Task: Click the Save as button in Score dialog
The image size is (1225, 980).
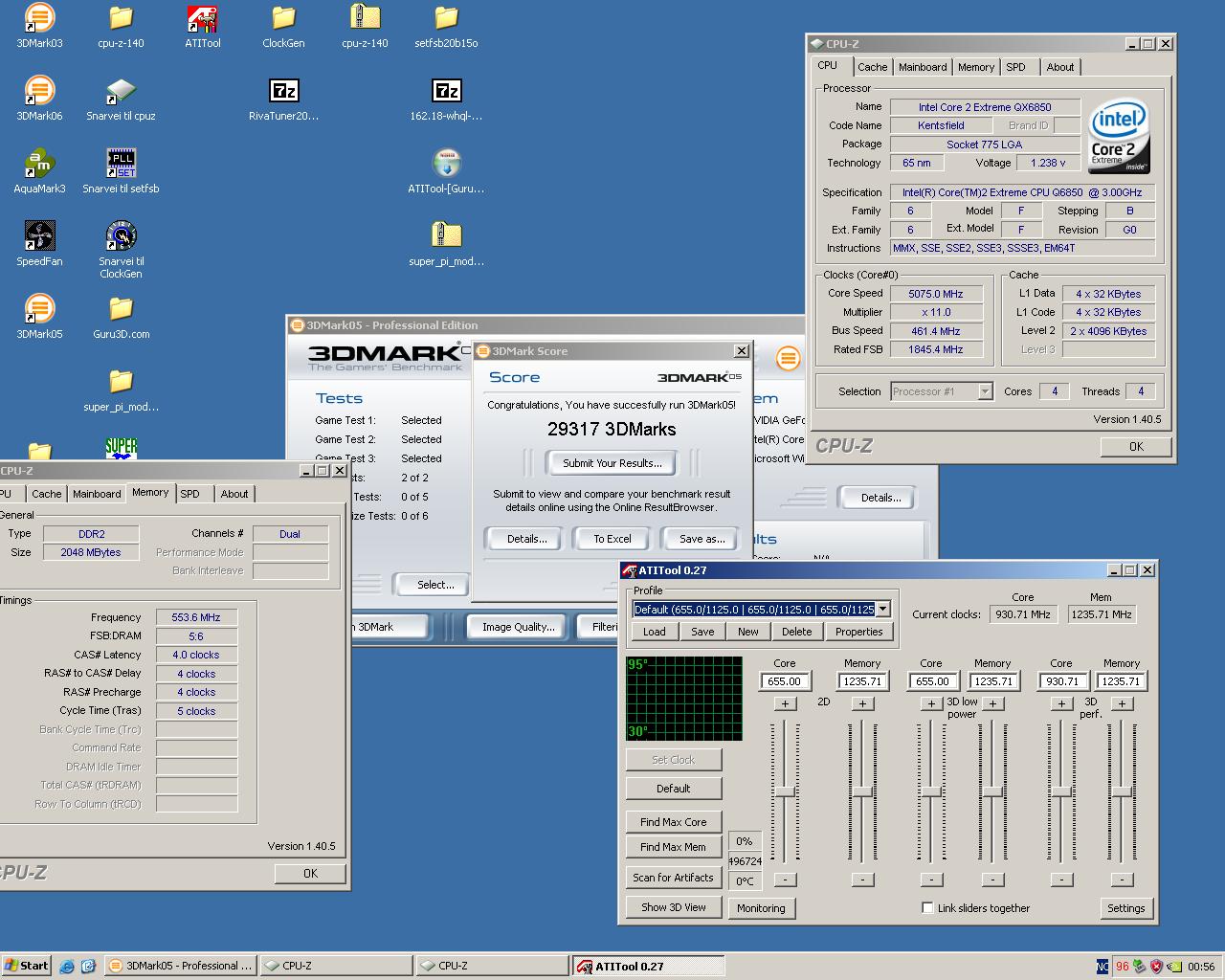Action: coord(702,539)
